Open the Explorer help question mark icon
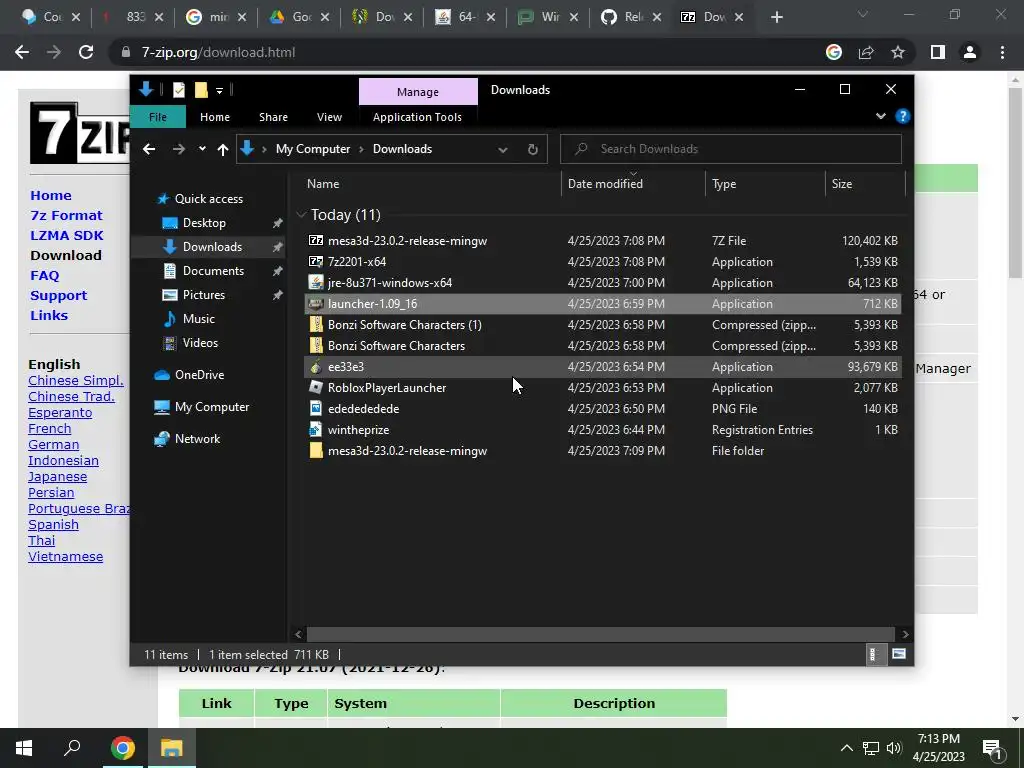 coord(903,116)
